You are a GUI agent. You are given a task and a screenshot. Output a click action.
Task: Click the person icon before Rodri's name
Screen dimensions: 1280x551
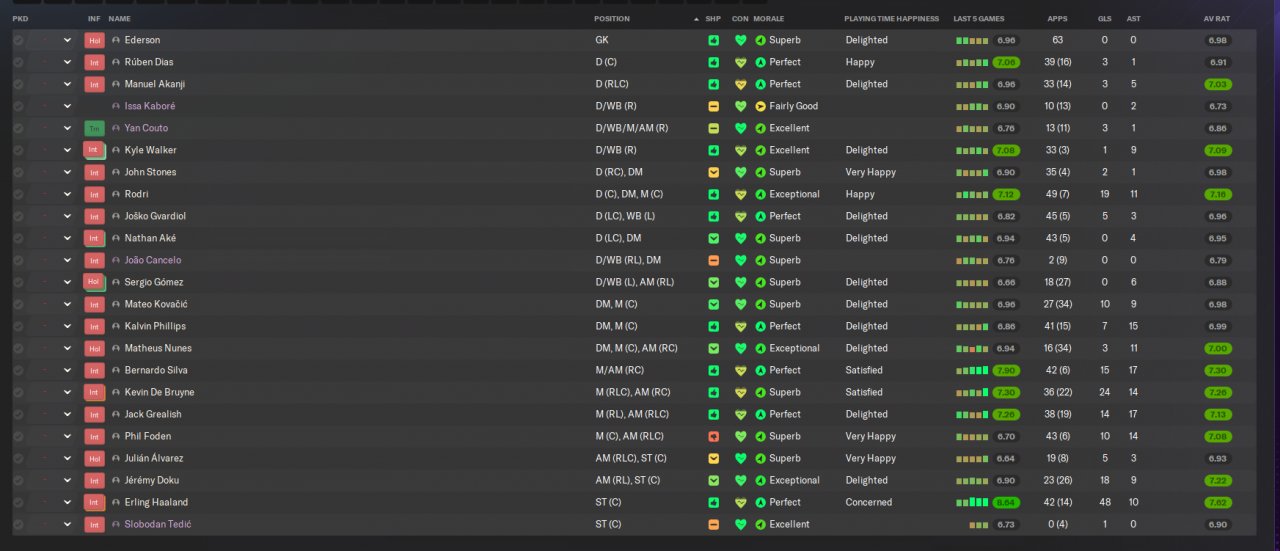pos(116,194)
